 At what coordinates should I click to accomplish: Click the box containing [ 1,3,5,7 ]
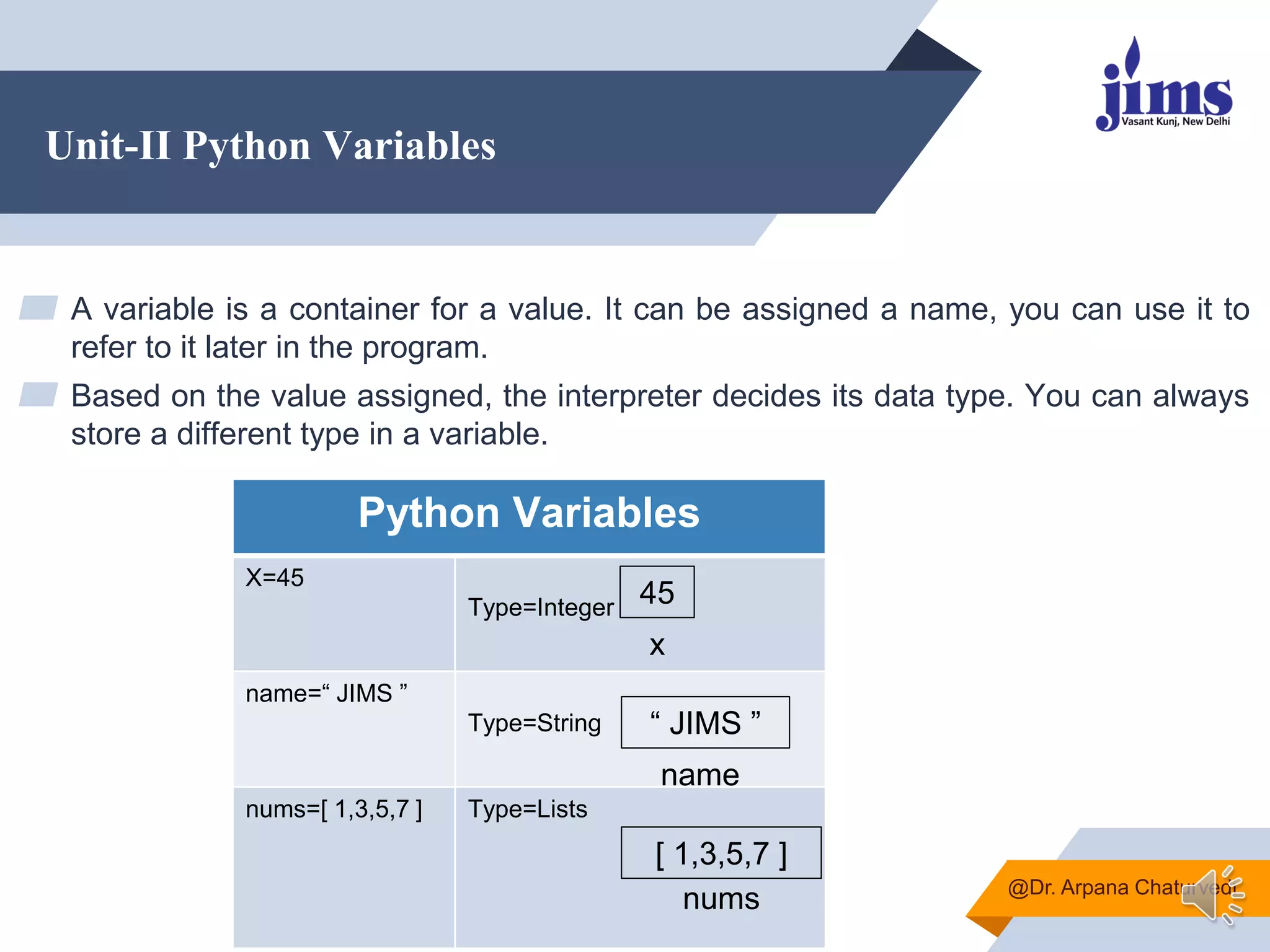(721, 852)
